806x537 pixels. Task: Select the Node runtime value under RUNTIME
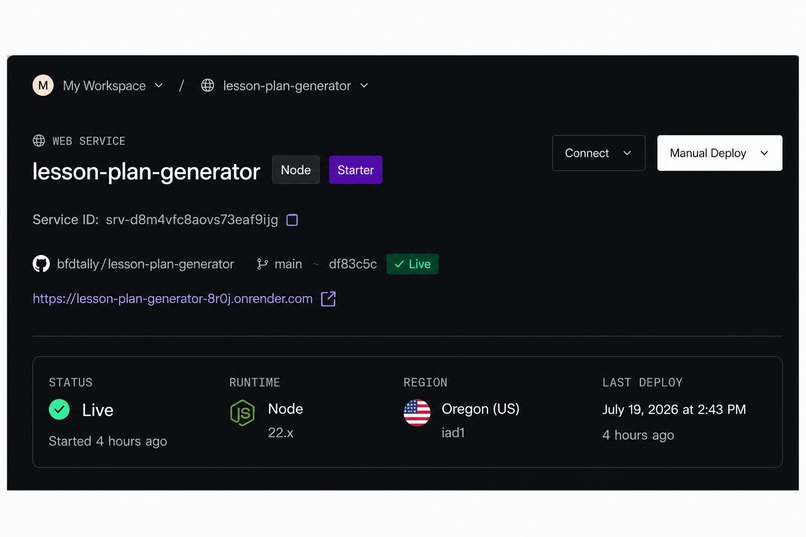[x=285, y=409]
